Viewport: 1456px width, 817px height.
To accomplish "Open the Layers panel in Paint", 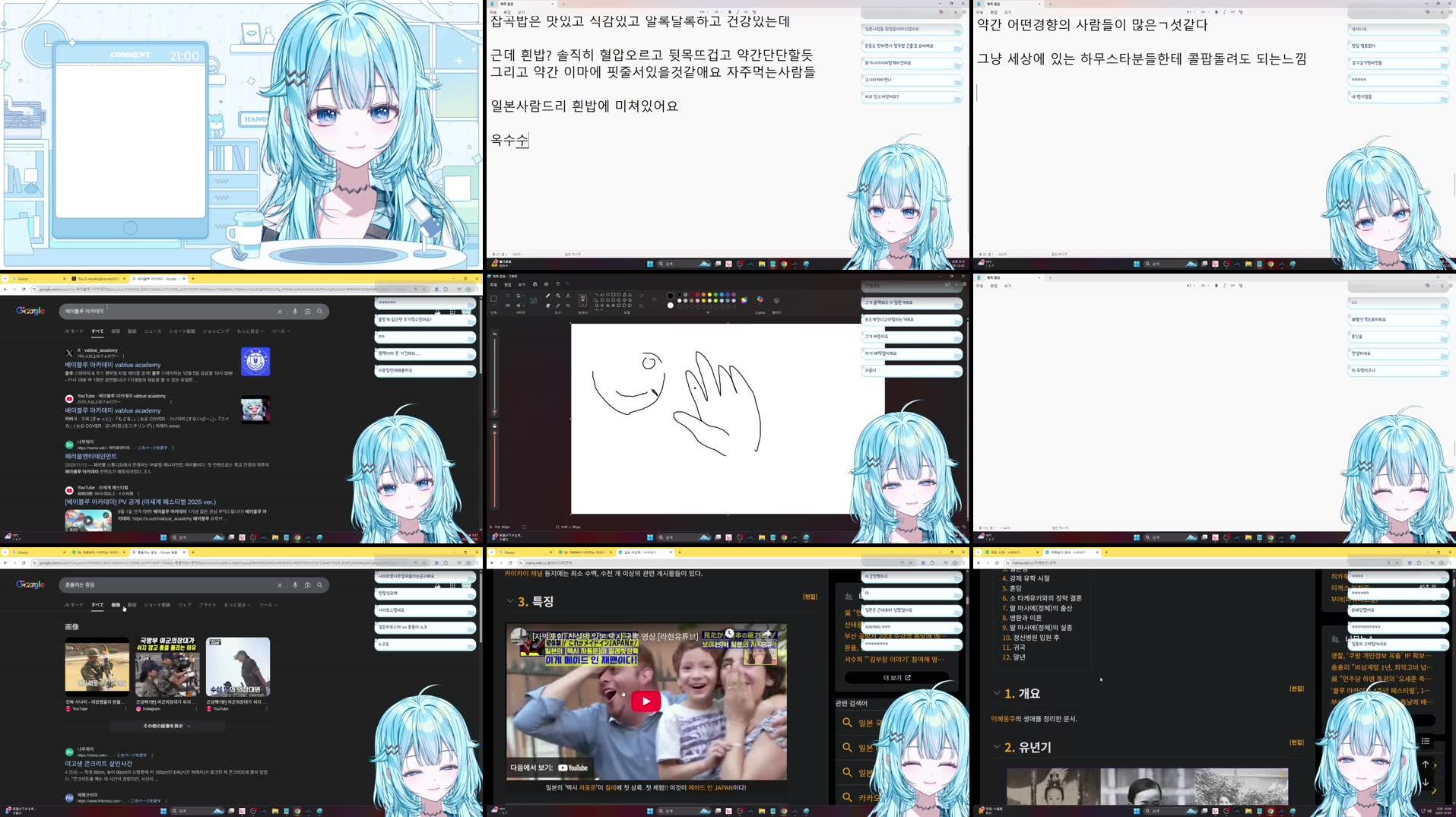I will coord(776,300).
